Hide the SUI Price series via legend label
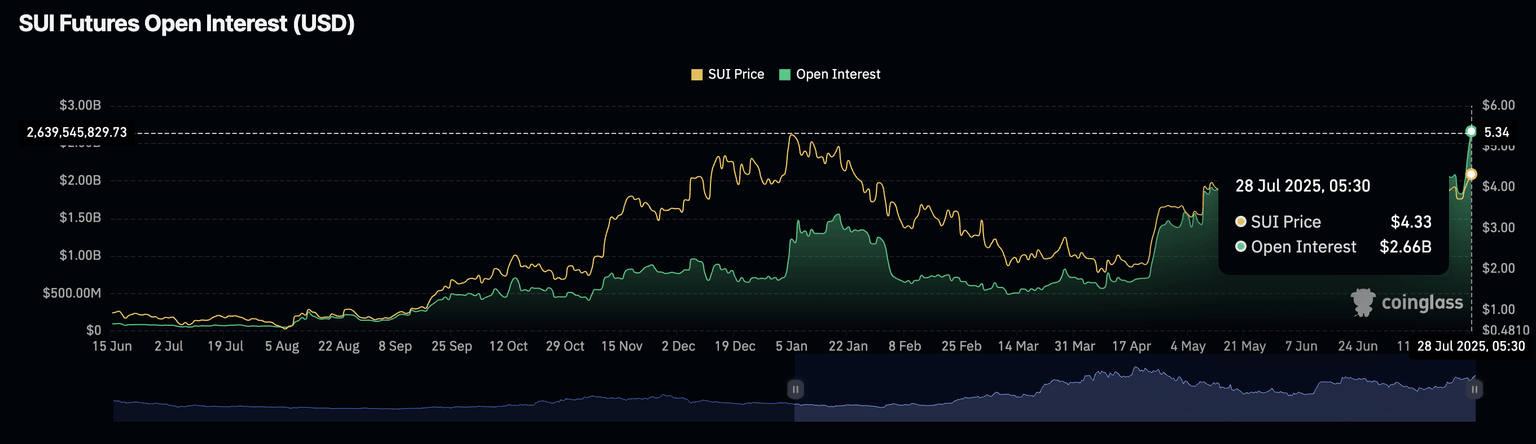1536x444 pixels. pos(736,74)
